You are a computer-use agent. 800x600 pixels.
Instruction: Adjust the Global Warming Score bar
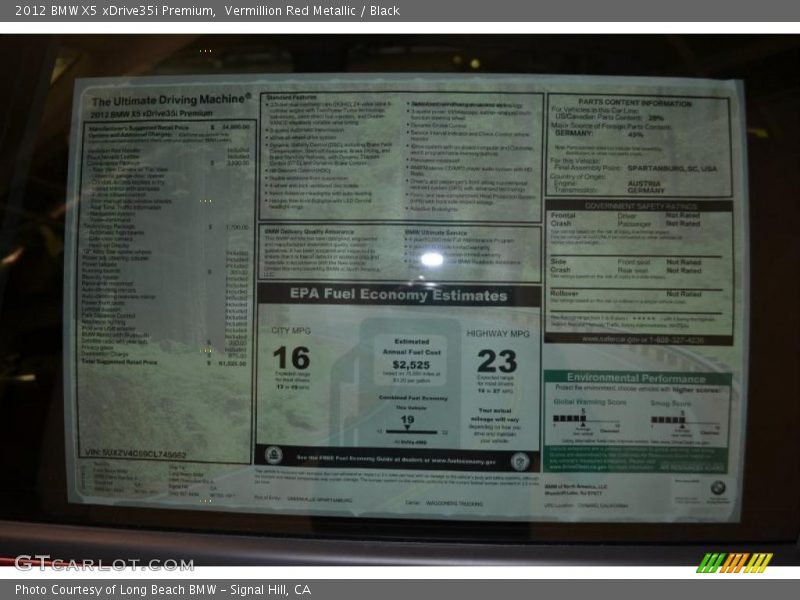571,418
